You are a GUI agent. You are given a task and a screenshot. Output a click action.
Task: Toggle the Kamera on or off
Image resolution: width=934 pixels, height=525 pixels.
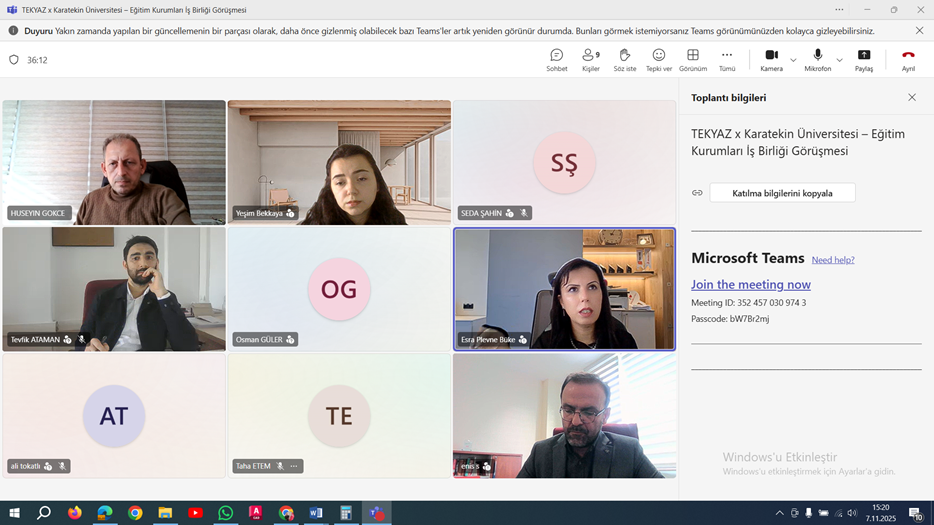(x=771, y=59)
